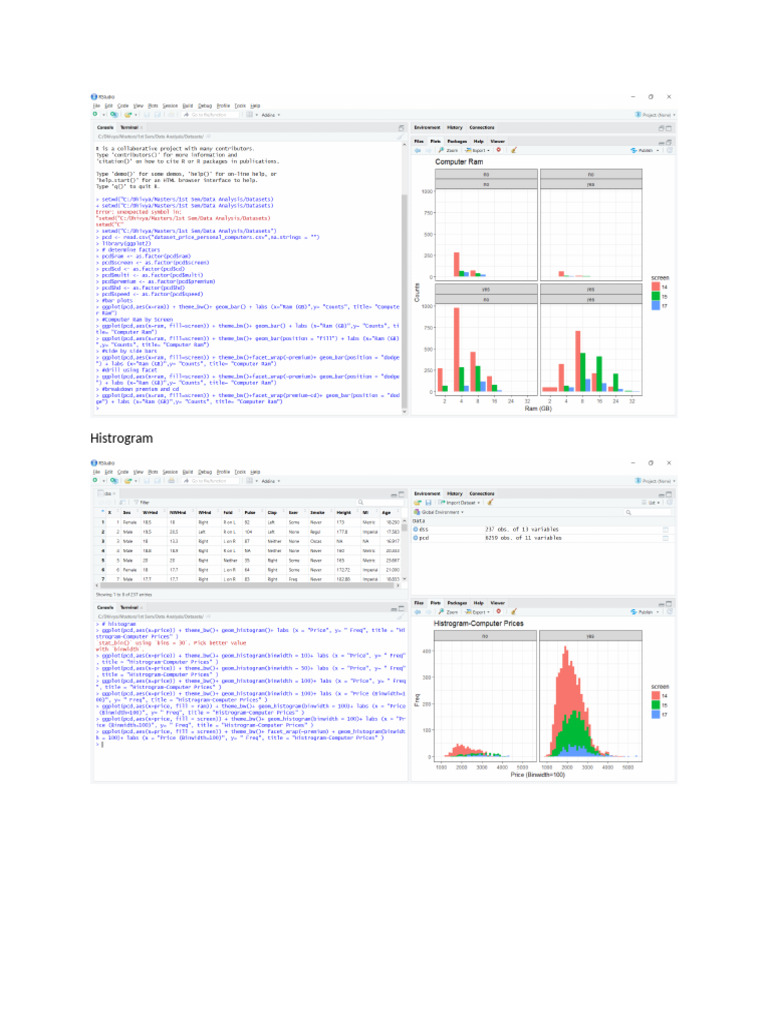Expand dss dataset entry in Environment pane

tap(416, 530)
